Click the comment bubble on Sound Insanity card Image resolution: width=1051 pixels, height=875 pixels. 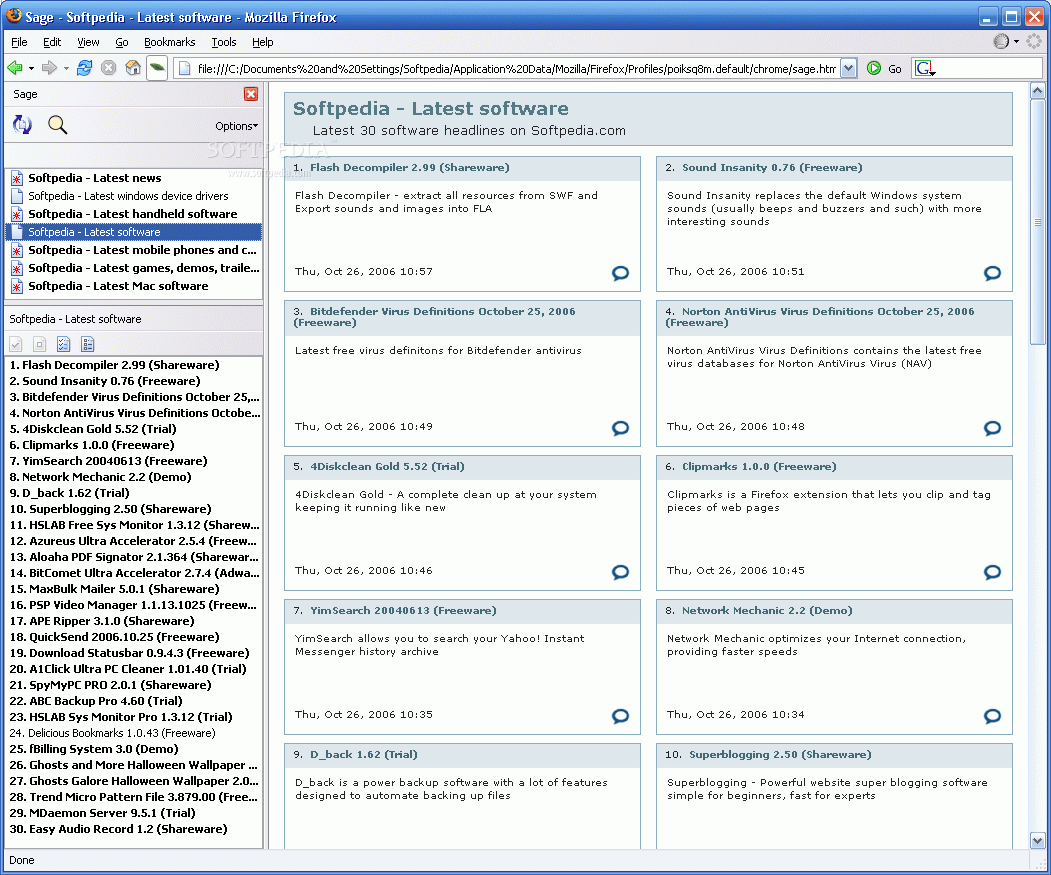tap(993, 273)
